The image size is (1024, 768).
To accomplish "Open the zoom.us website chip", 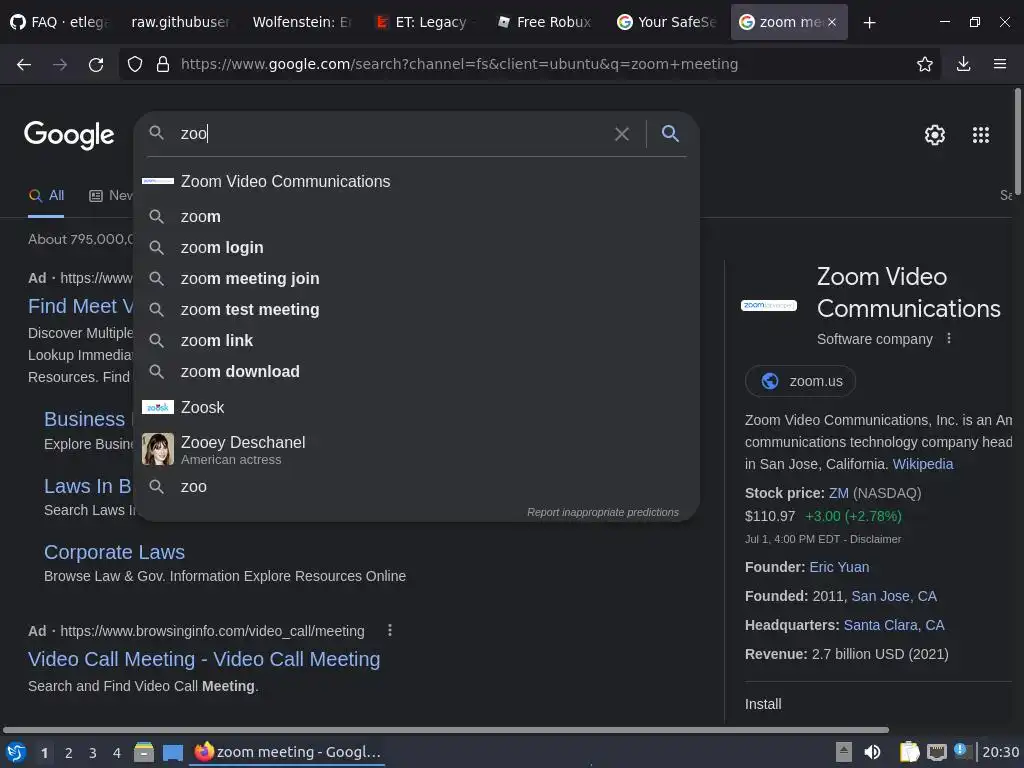I will [801, 381].
